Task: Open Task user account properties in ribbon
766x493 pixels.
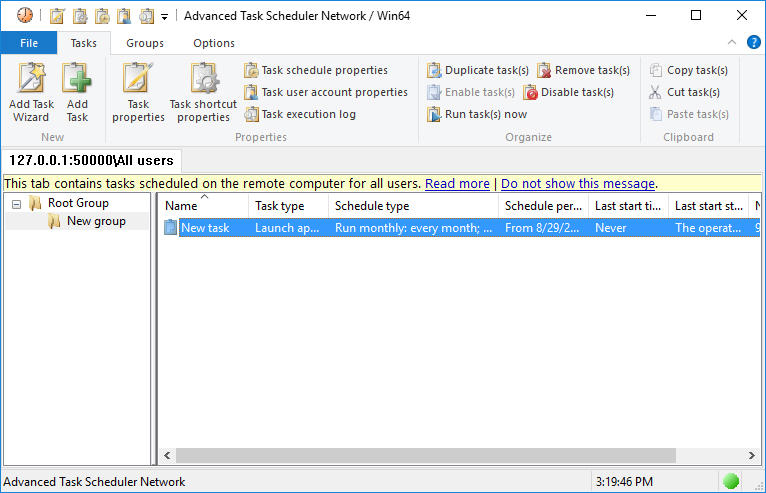Action: pos(326,92)
